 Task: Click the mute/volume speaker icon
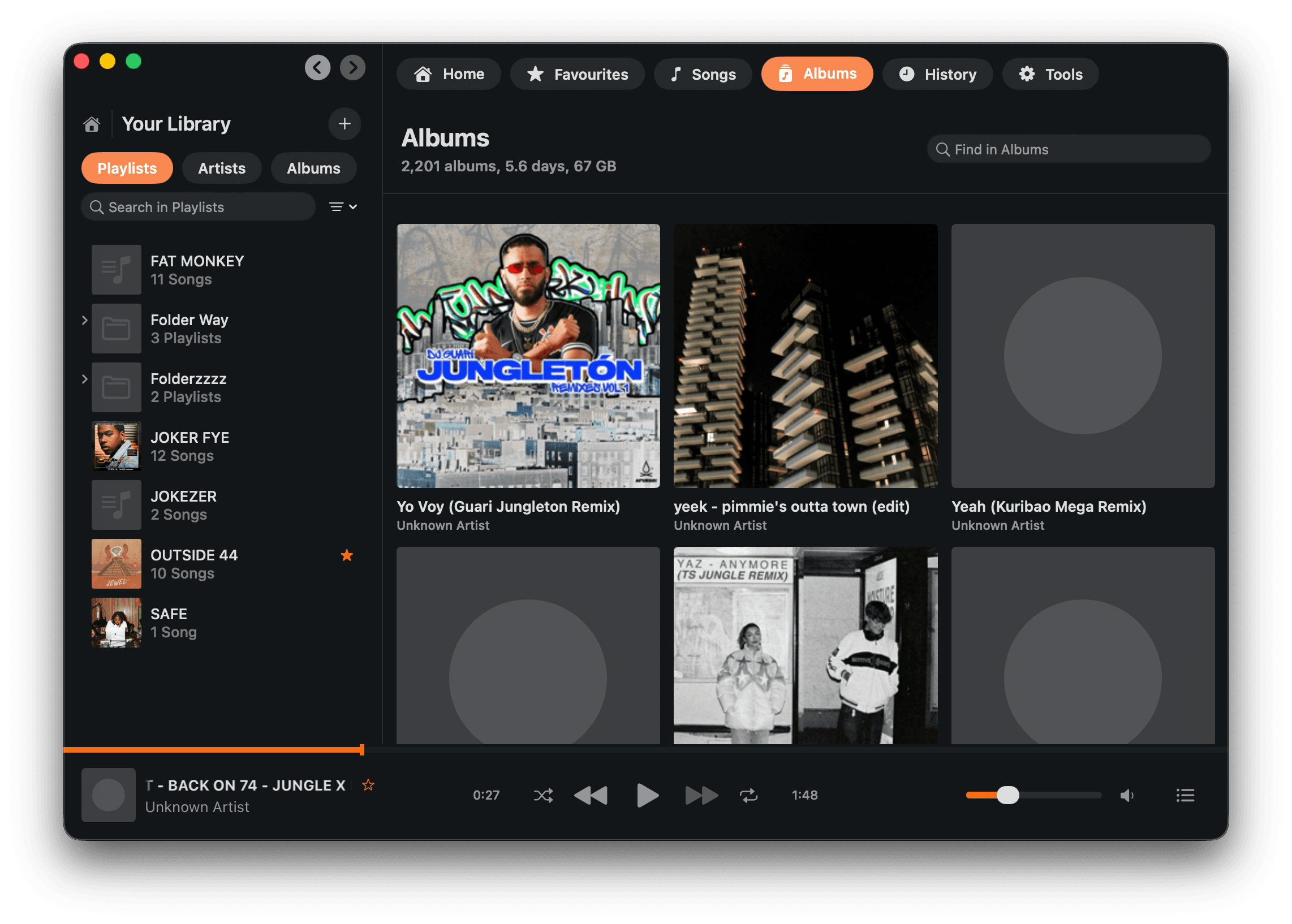1126,795
